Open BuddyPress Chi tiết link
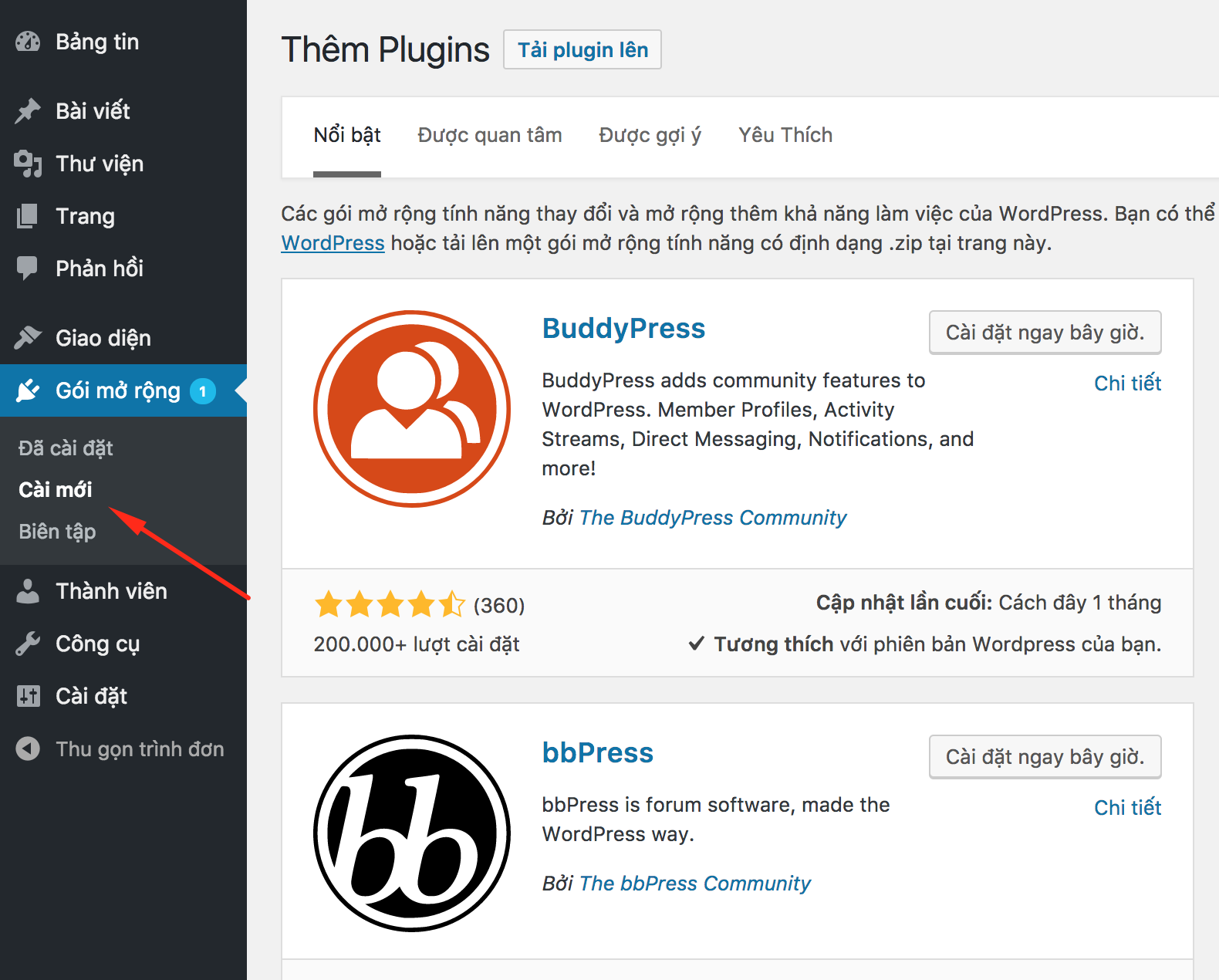The width and height of the screenshot is (1219, 980). (1128, 384)
